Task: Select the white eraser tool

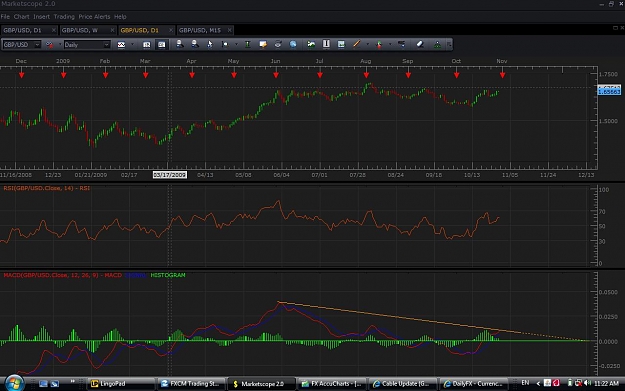Action: point(420,45)
